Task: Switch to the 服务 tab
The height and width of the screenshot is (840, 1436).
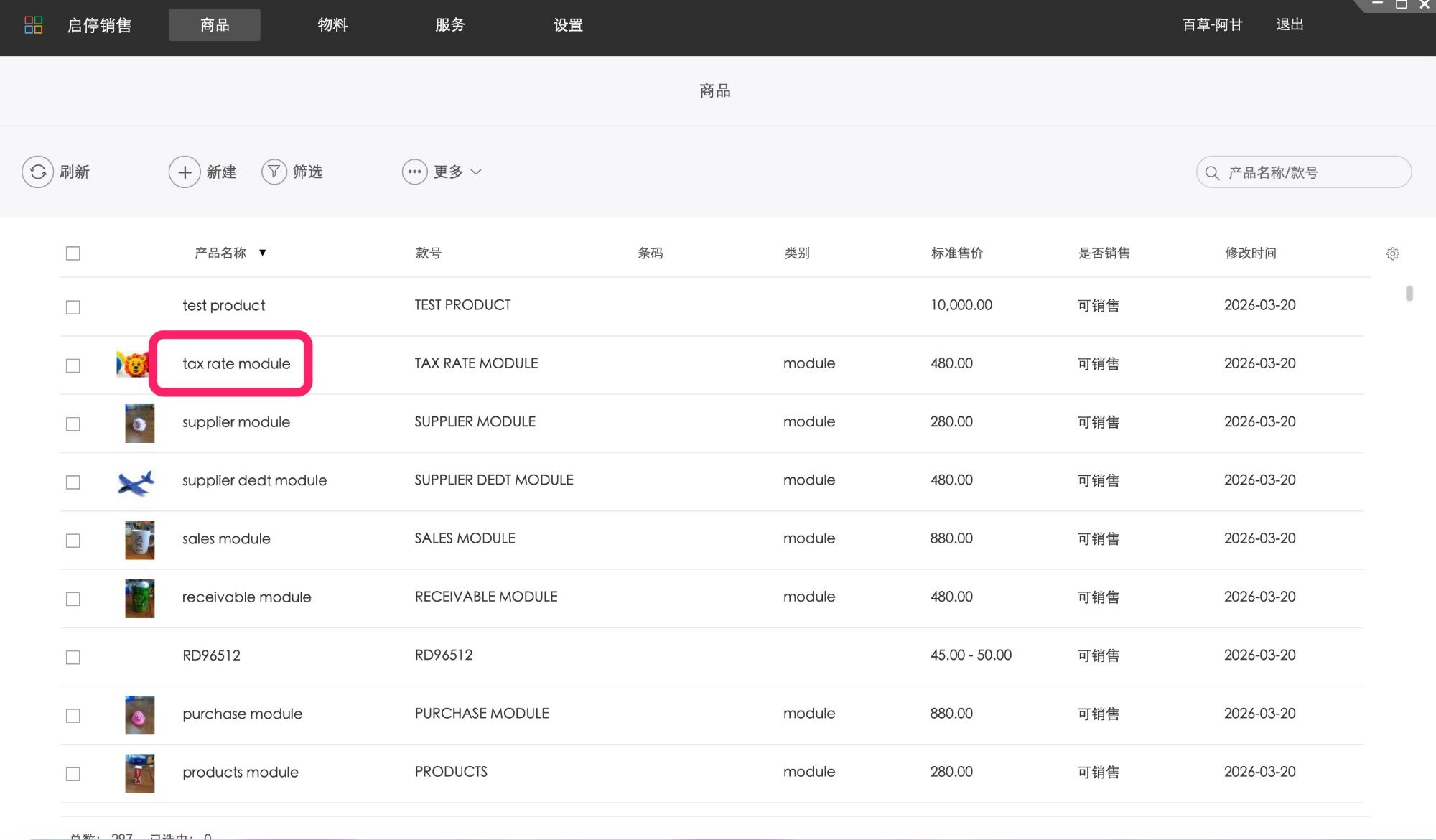Action: 450,25
